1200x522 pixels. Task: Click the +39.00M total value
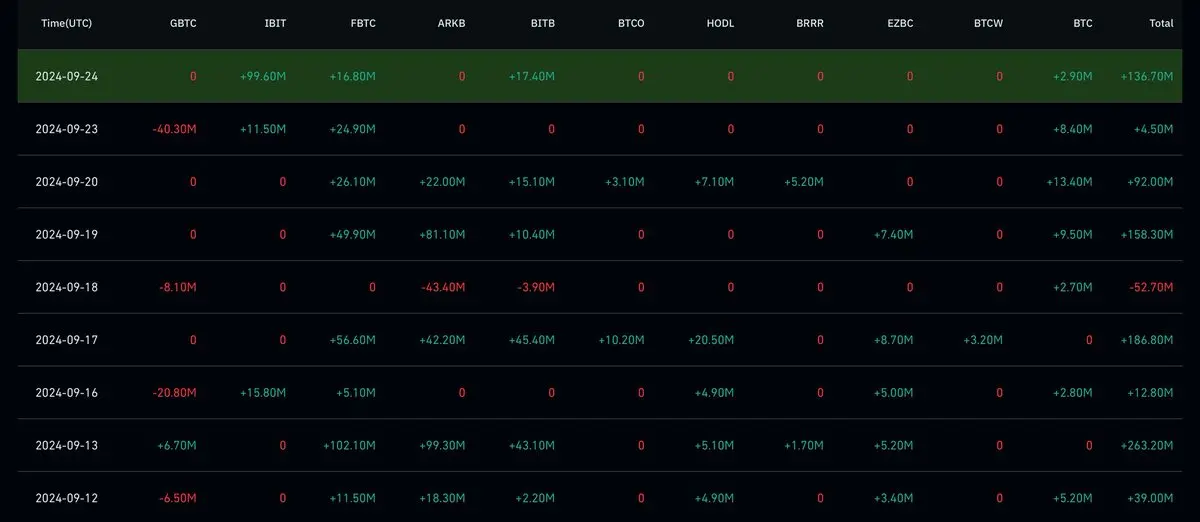[x=1151, y=499]
